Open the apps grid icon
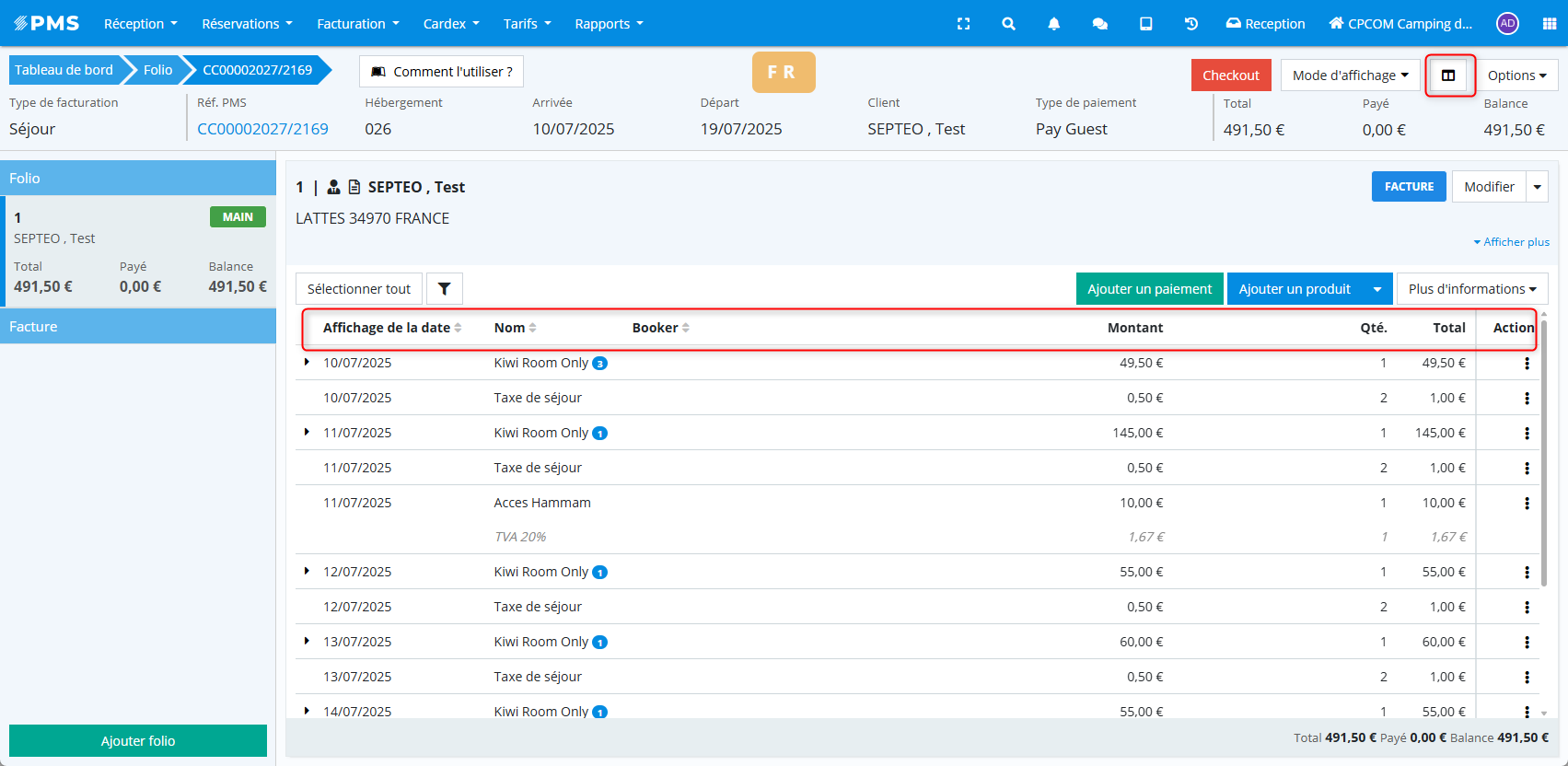 pos(1550,24)
